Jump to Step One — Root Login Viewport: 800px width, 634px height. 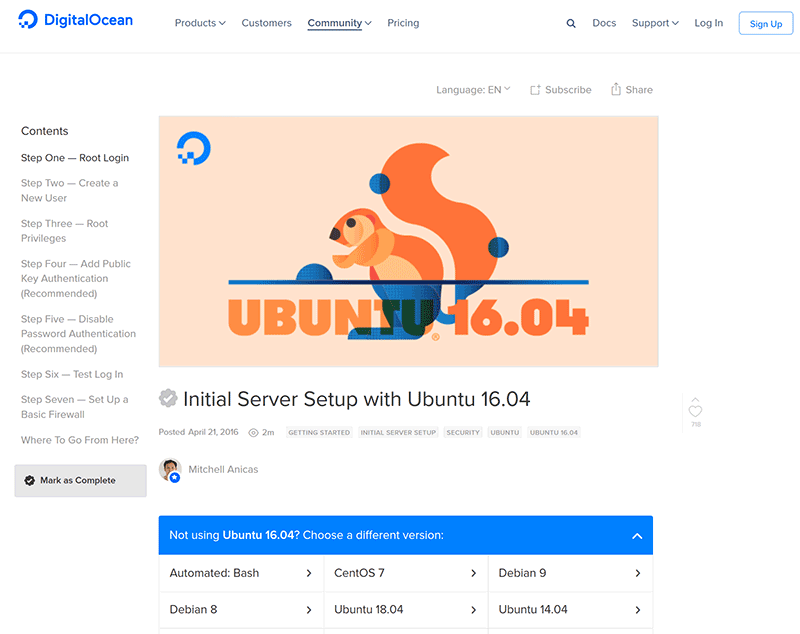point(75,158)
